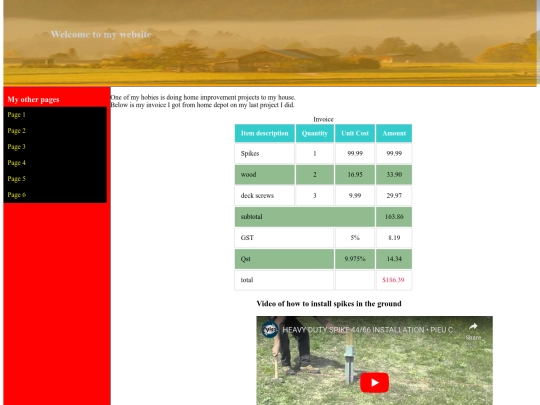Open the video title link 'HEAVY DUTY SPIKE'
The width and height of the screenshot is (540, 405).
pyautogui.click(x=367, y=330)
